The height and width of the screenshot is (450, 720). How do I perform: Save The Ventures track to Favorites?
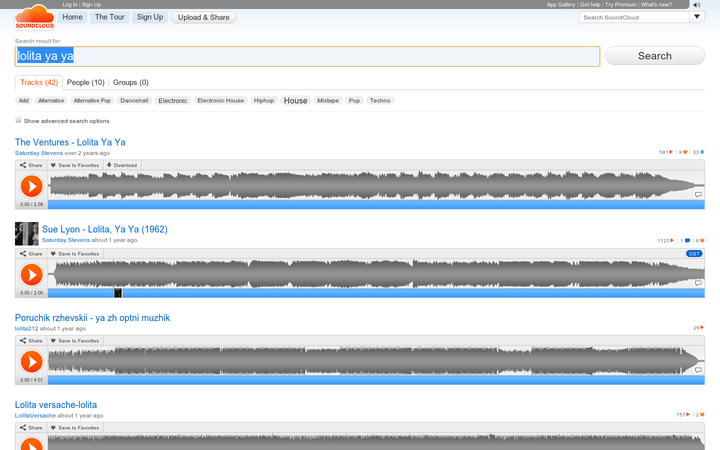(x=74, y=165)
